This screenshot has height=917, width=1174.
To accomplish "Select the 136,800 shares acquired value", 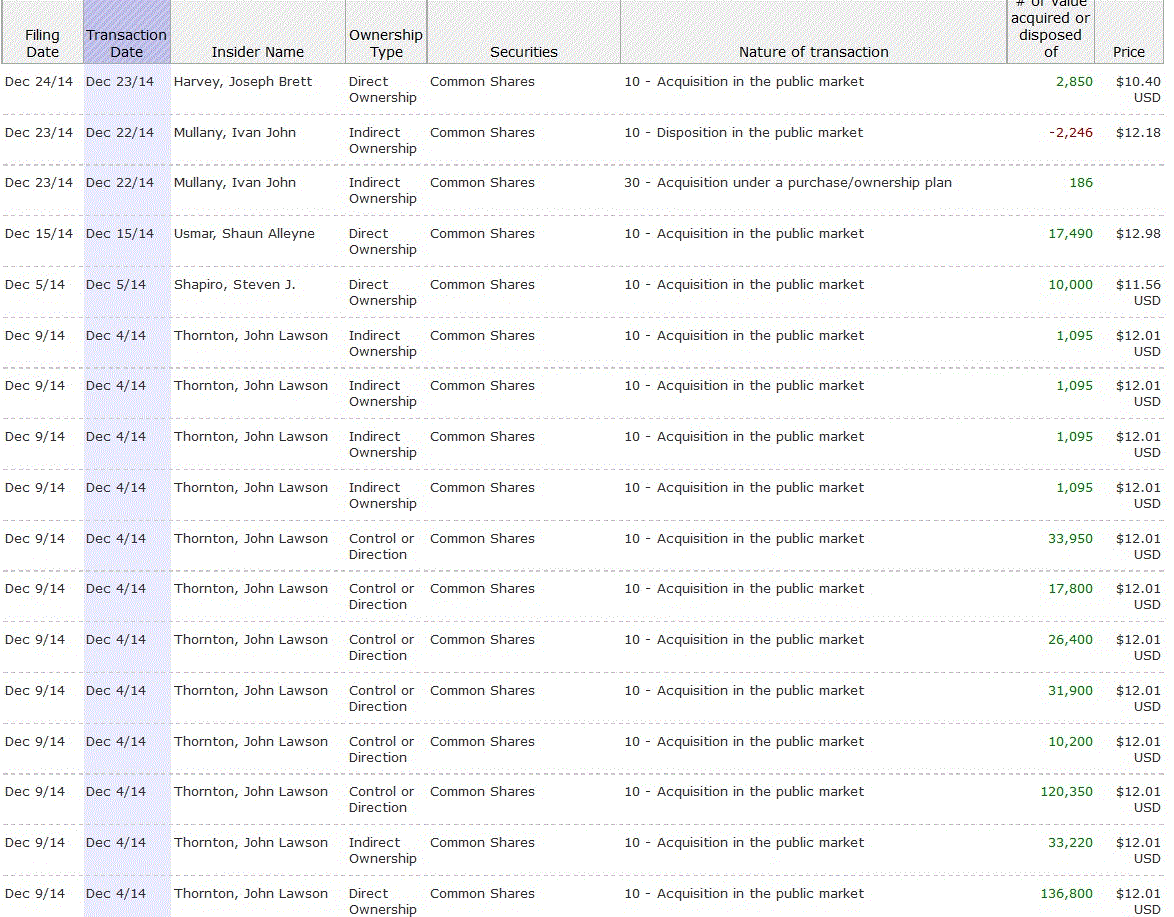I will (1066, 894).
